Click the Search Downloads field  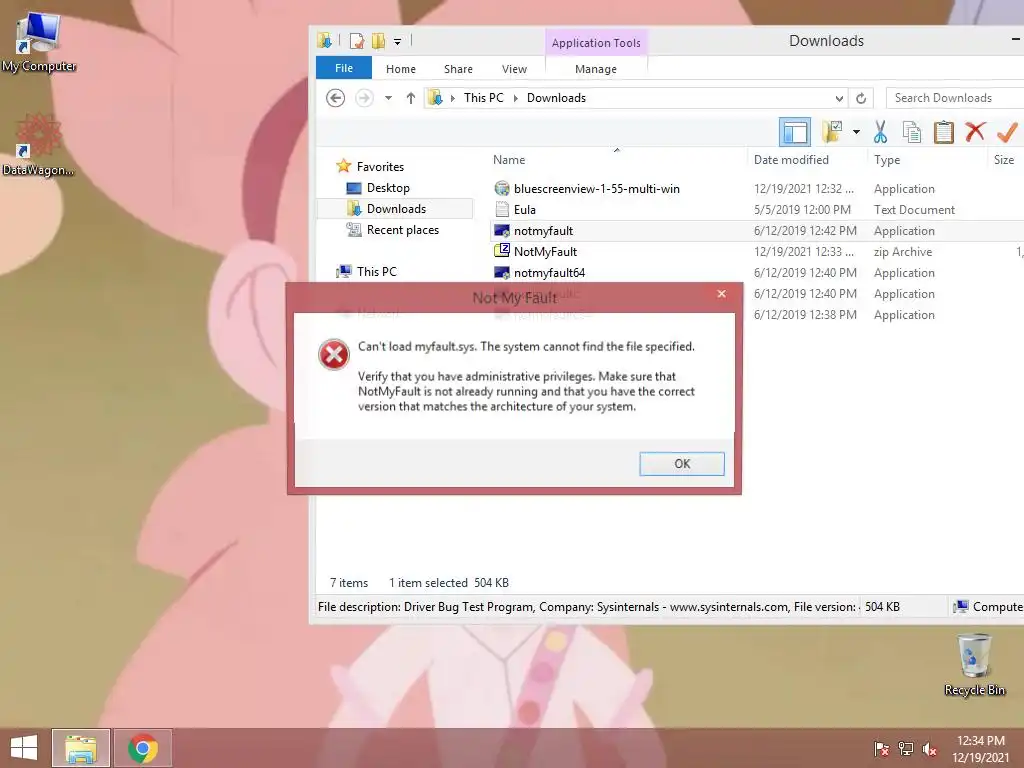(955, 98)
